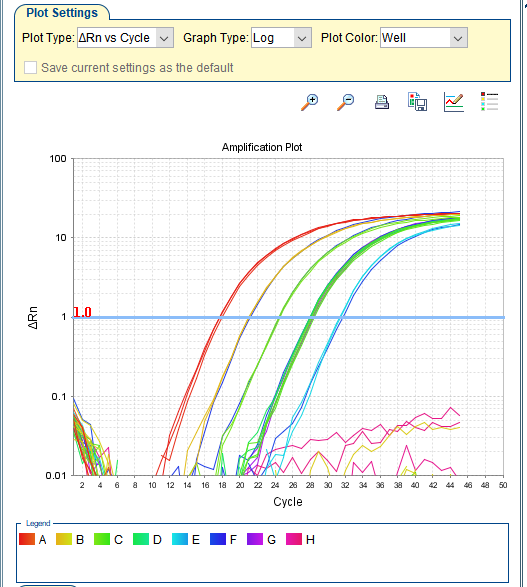This screenshot has height=587, width=527.
Task: Print the amplification plot
Action: tap(382, 102)
